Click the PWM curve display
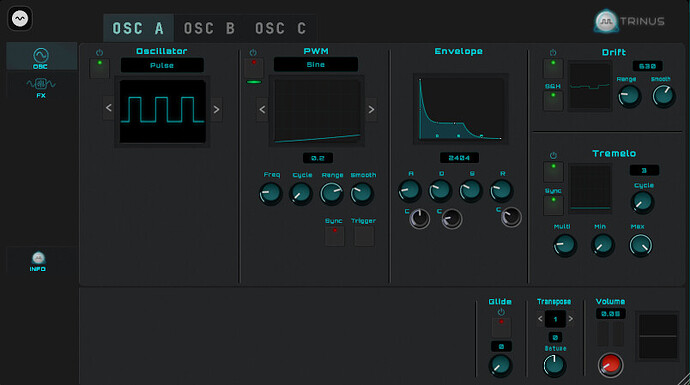The width and height of the screenshot is (690, 385). coord(317,111)
